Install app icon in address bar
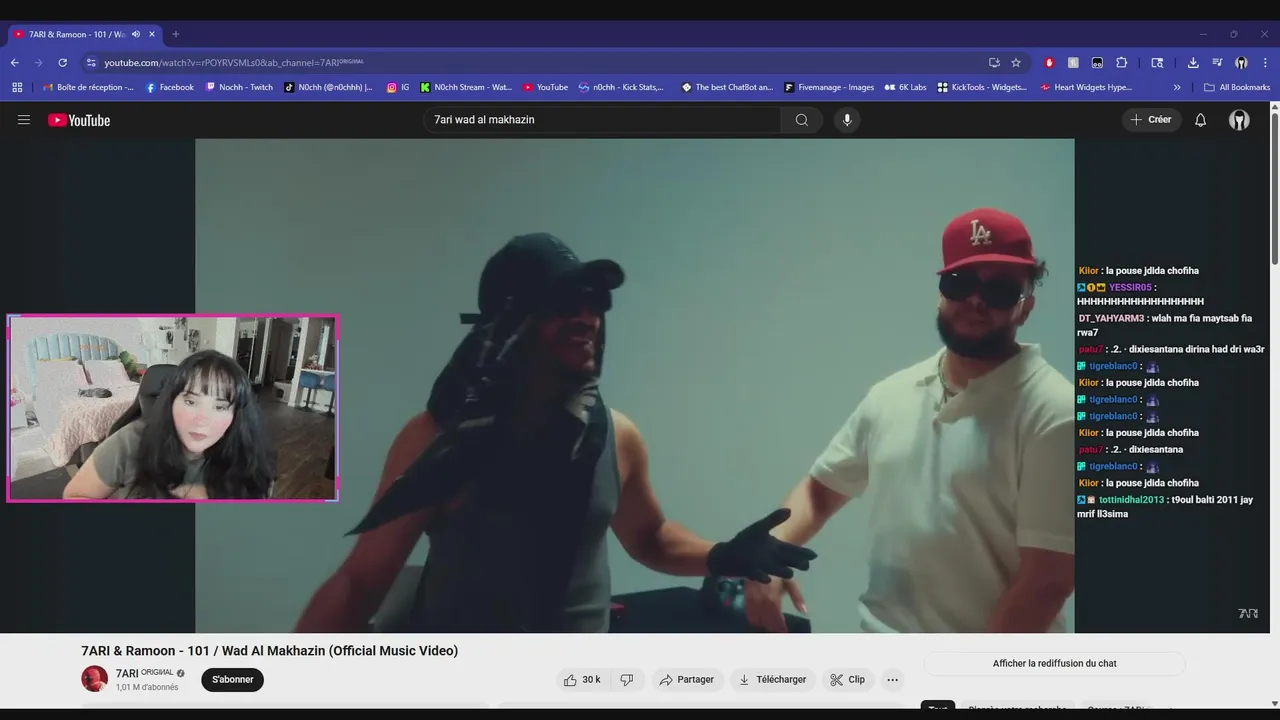The image size is (1280, 720). [994, 62]
